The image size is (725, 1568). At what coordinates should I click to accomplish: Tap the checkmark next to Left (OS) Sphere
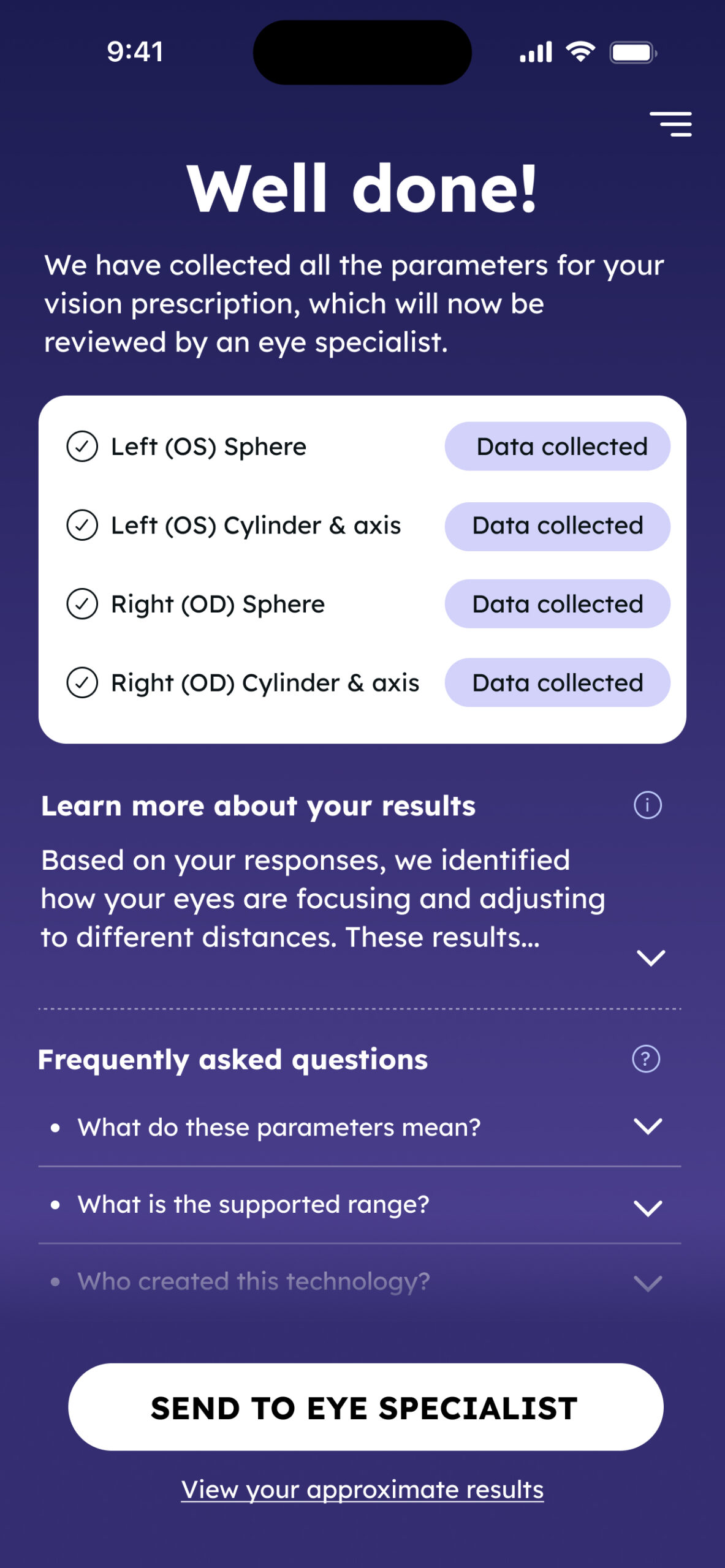(x=82, y=447)
